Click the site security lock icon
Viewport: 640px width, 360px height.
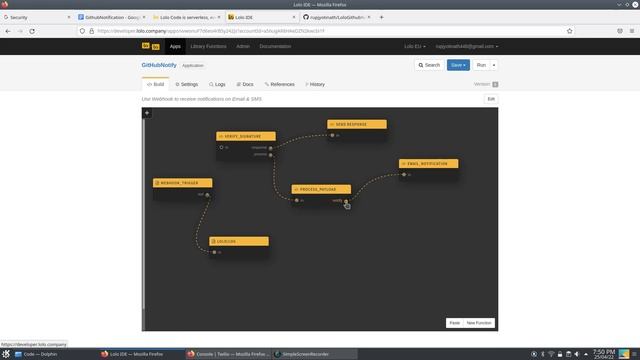tap(91, 31)
